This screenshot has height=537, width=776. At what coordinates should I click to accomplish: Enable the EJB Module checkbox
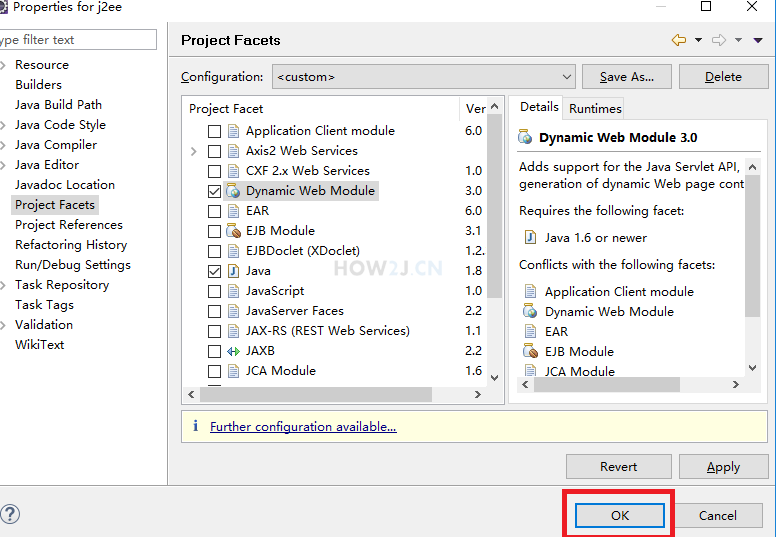tap(214, 231)
